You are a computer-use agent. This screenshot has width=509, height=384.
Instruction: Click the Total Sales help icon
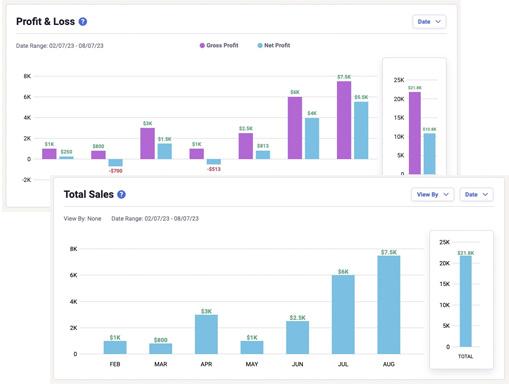(x=122, y=194)
